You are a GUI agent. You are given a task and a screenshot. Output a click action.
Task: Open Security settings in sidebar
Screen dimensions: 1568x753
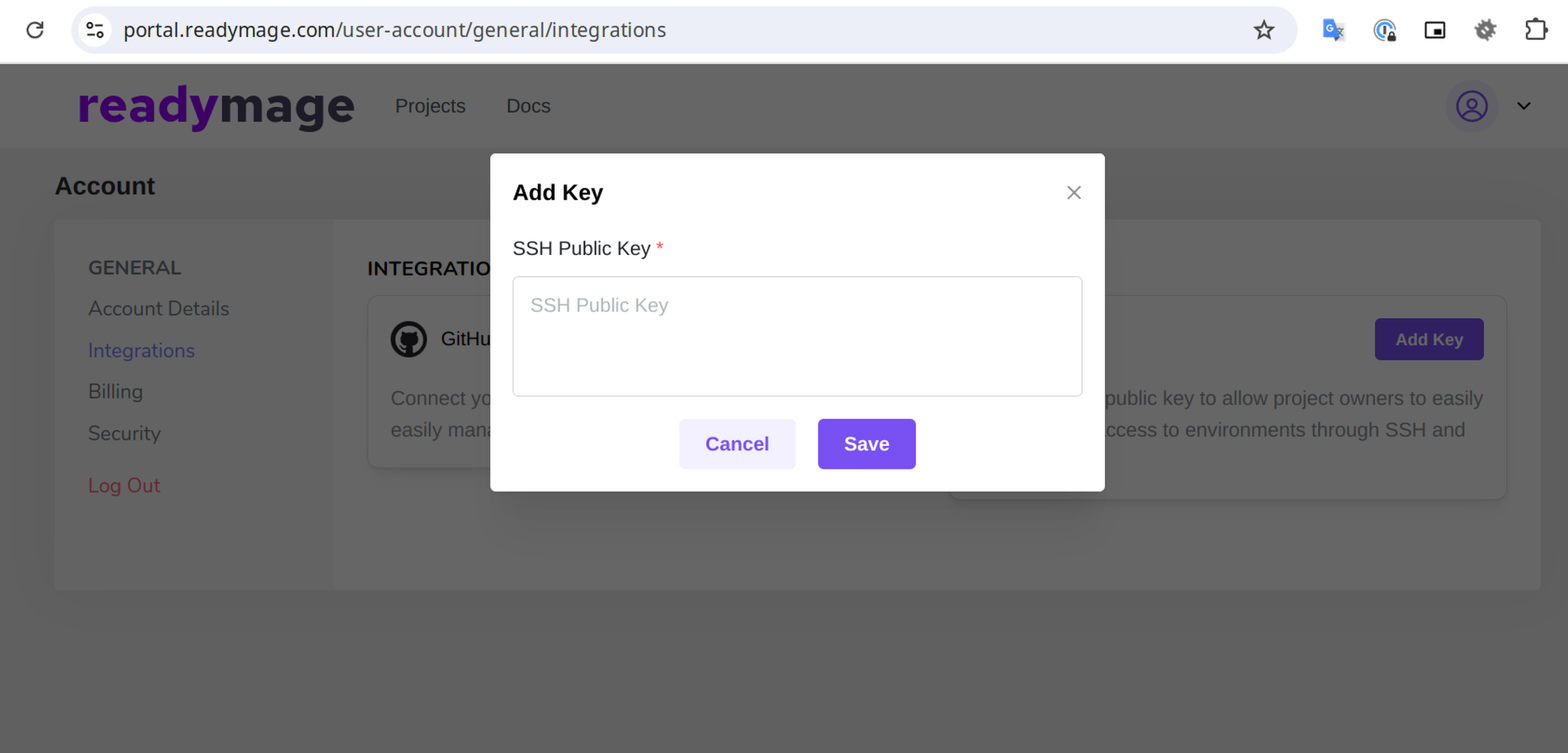coord(124,434)
